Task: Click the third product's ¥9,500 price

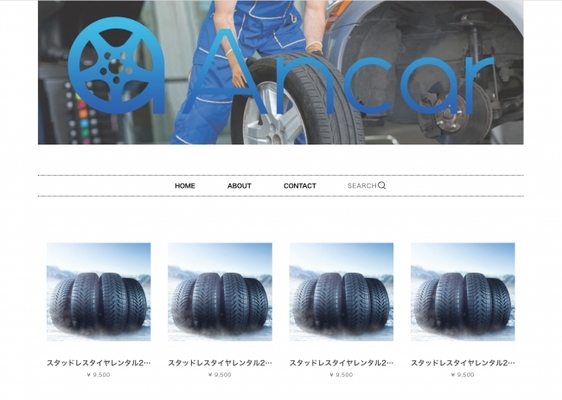Action: click(x=342, y=375)
